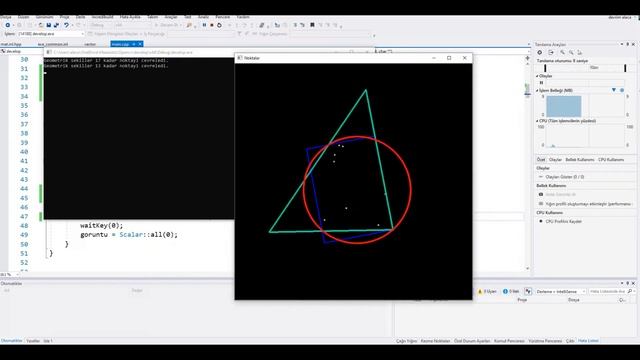Collapse the CPU graph section
The height and width of the screenshot is (360, 640).
537,121
